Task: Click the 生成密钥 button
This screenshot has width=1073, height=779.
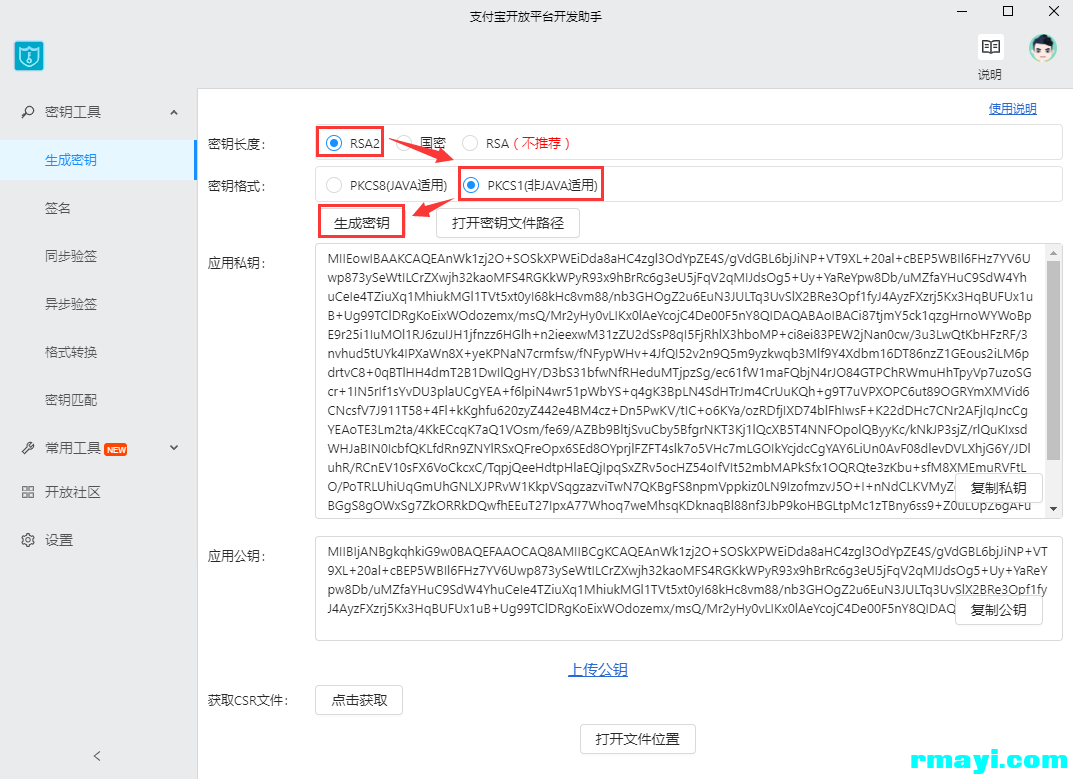Action: pos(361,222)
